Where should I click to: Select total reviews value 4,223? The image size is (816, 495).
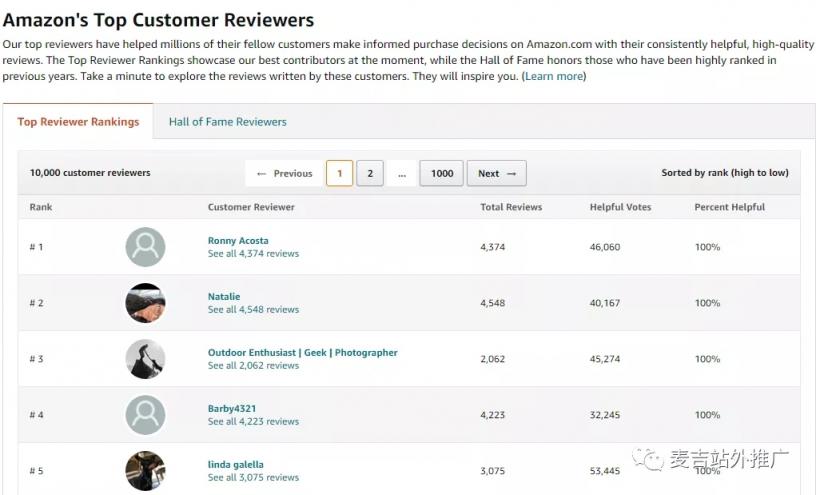pos(492,415)
